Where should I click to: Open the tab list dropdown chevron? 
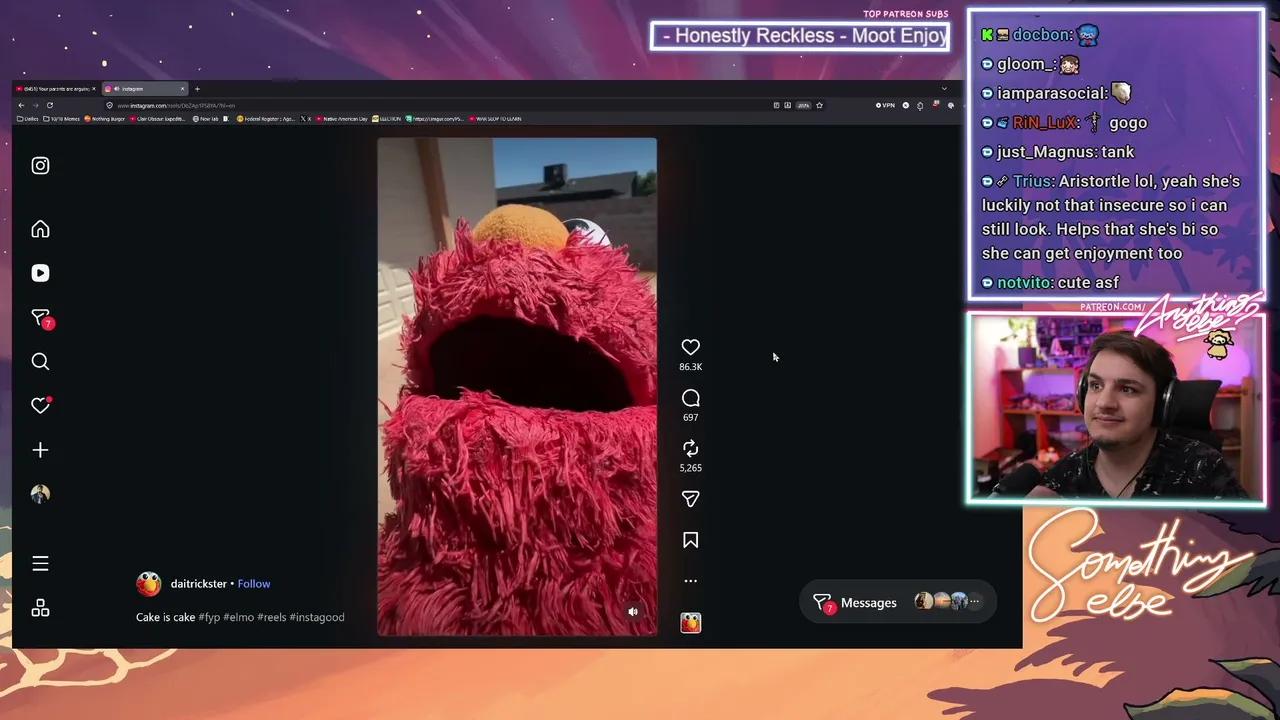click(x=944, y=89)
